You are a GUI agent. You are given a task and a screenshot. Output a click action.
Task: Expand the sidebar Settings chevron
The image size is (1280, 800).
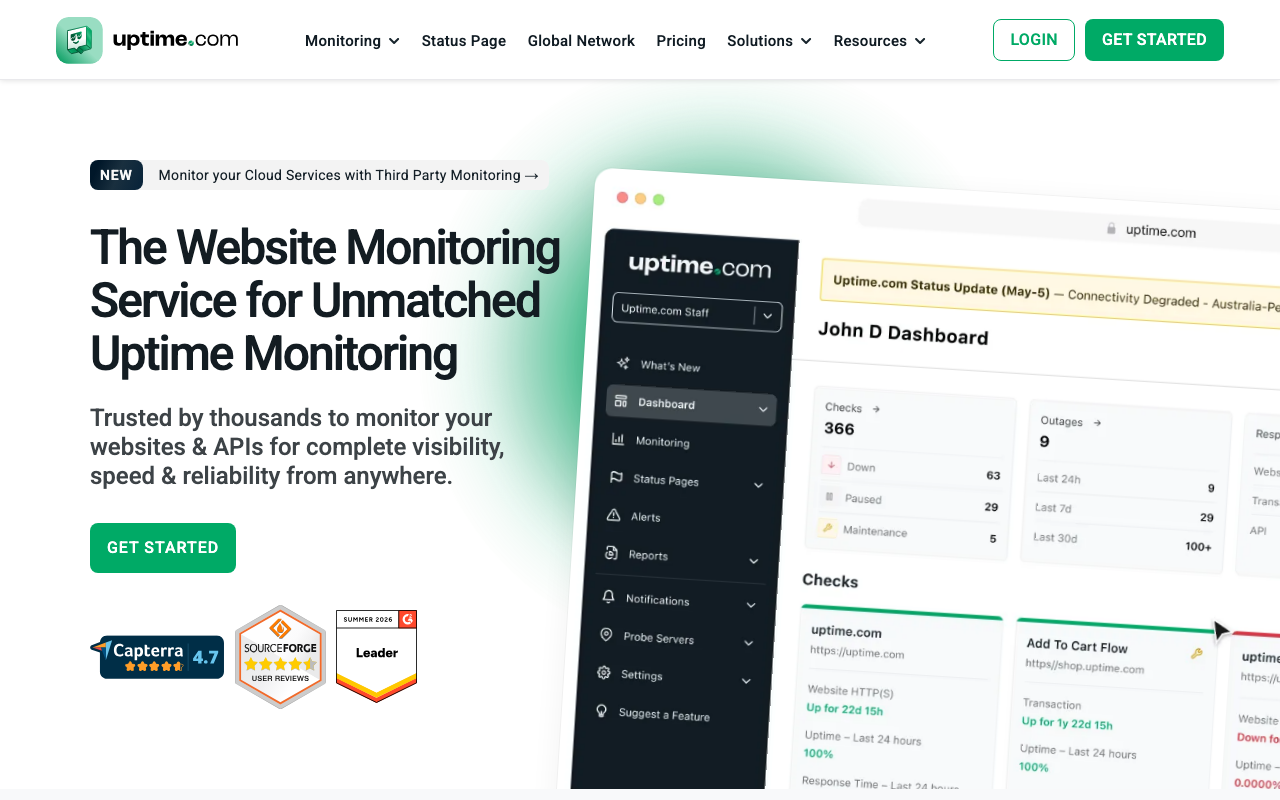(746, 681)
